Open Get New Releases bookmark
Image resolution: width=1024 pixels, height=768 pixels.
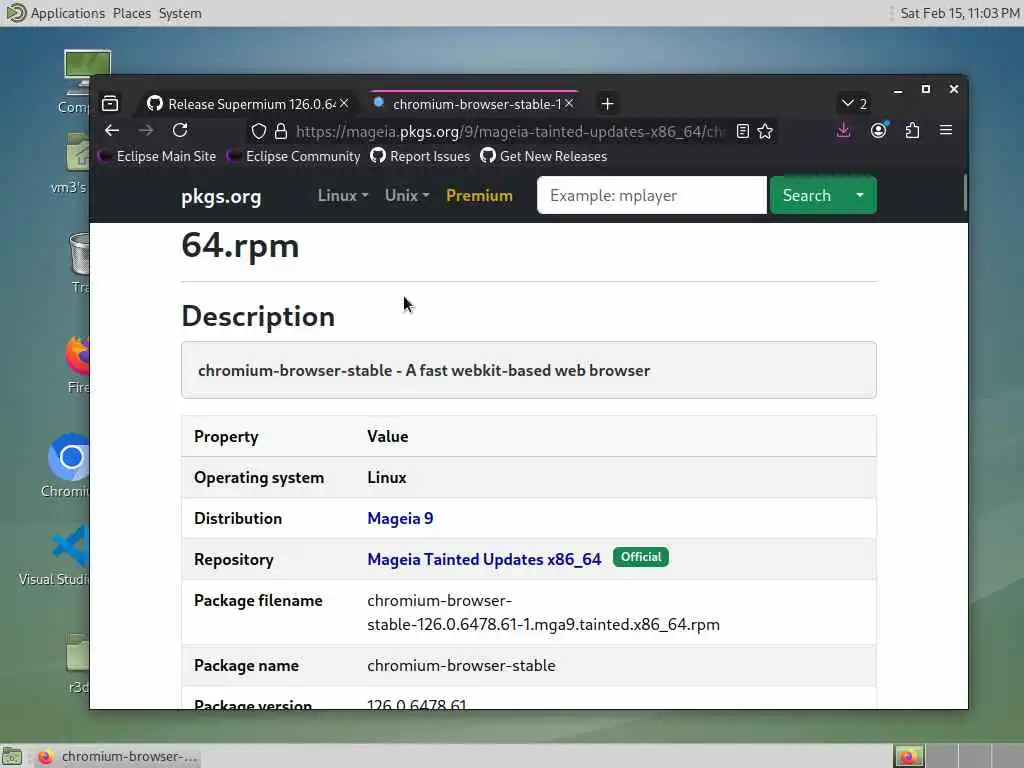coord(543,156)
